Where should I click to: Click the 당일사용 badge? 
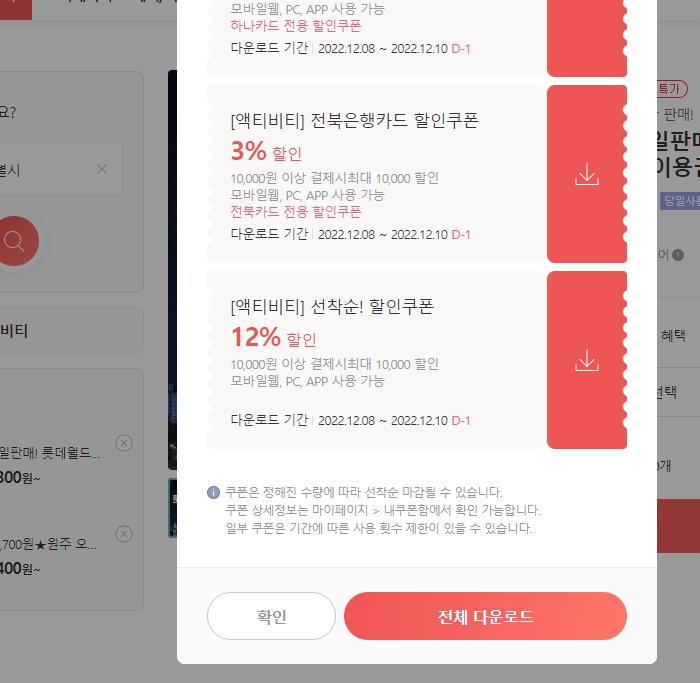680,201
